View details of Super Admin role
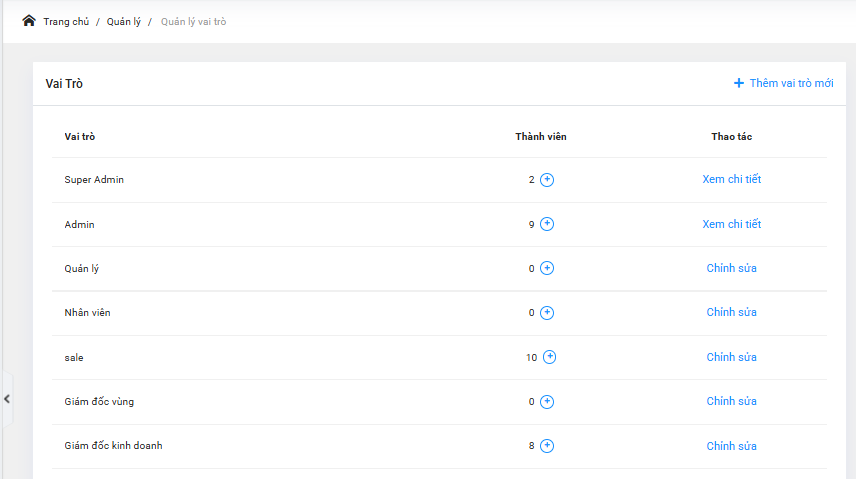Viewport: 856px width, 479px height. (731, 180)
